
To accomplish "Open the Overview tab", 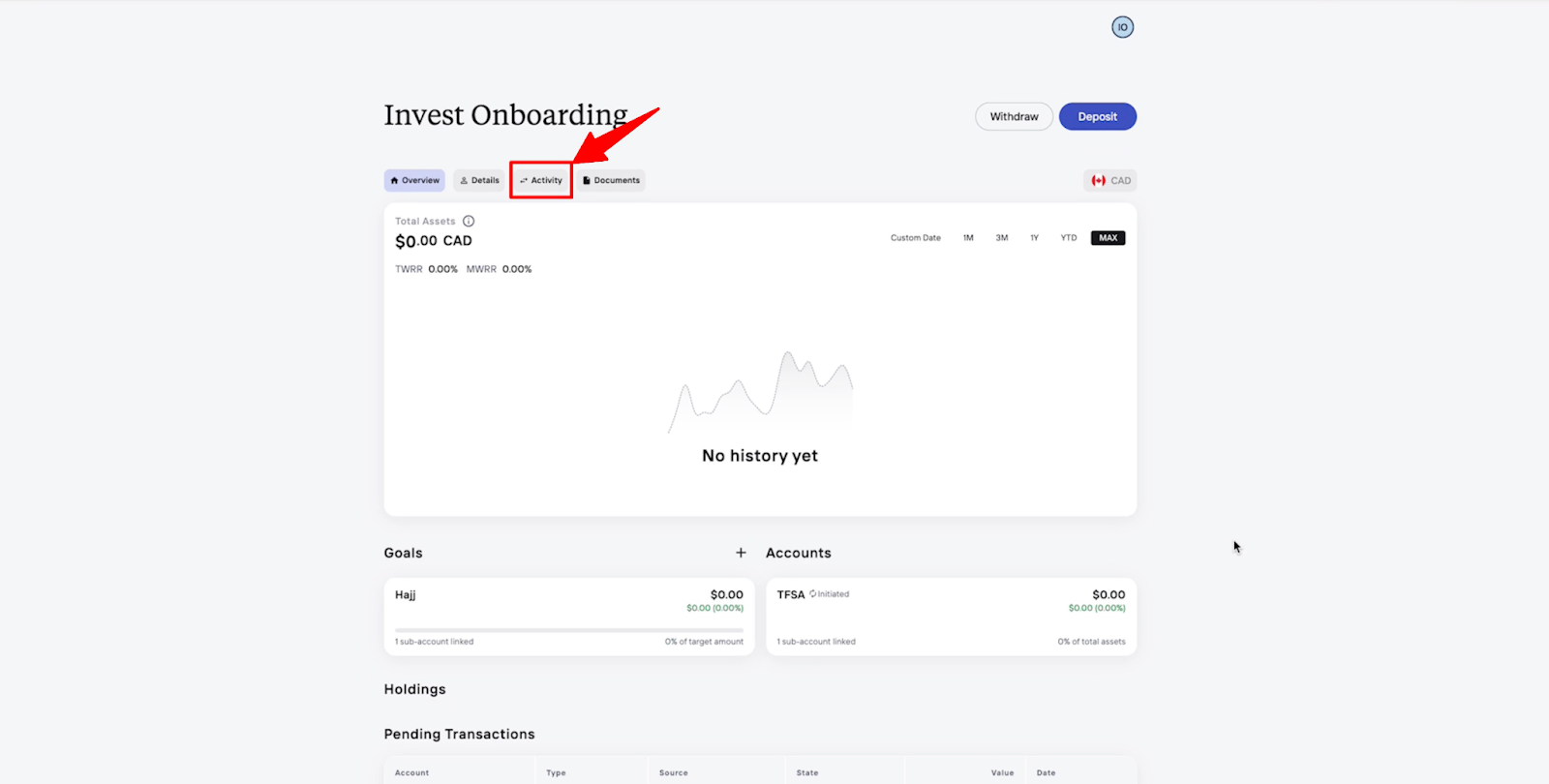I will coord(414,181).
